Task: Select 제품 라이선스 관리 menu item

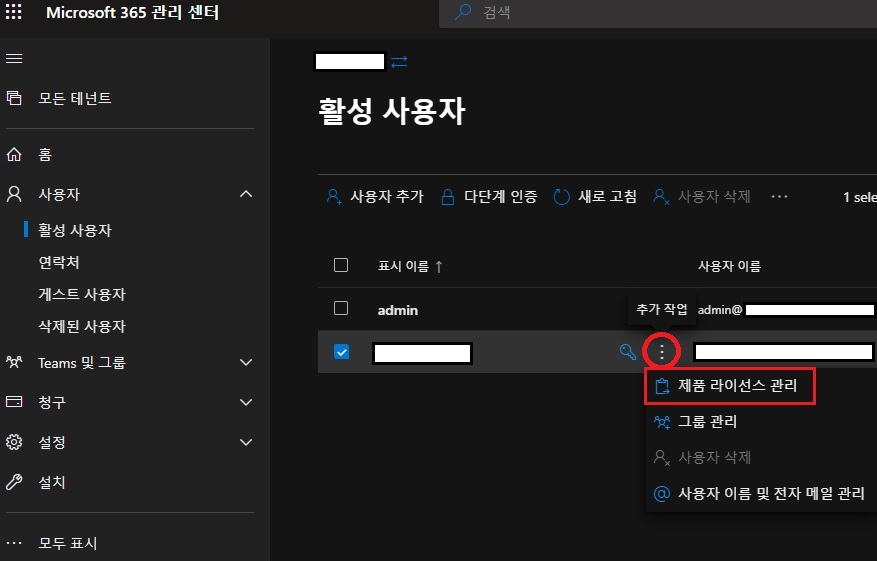Action: (x=730, y=386)
